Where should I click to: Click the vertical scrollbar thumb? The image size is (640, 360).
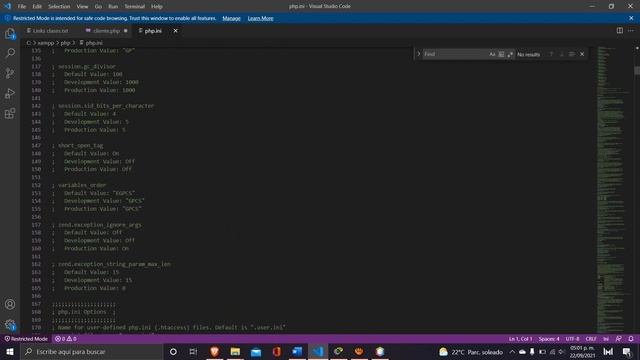637,70
